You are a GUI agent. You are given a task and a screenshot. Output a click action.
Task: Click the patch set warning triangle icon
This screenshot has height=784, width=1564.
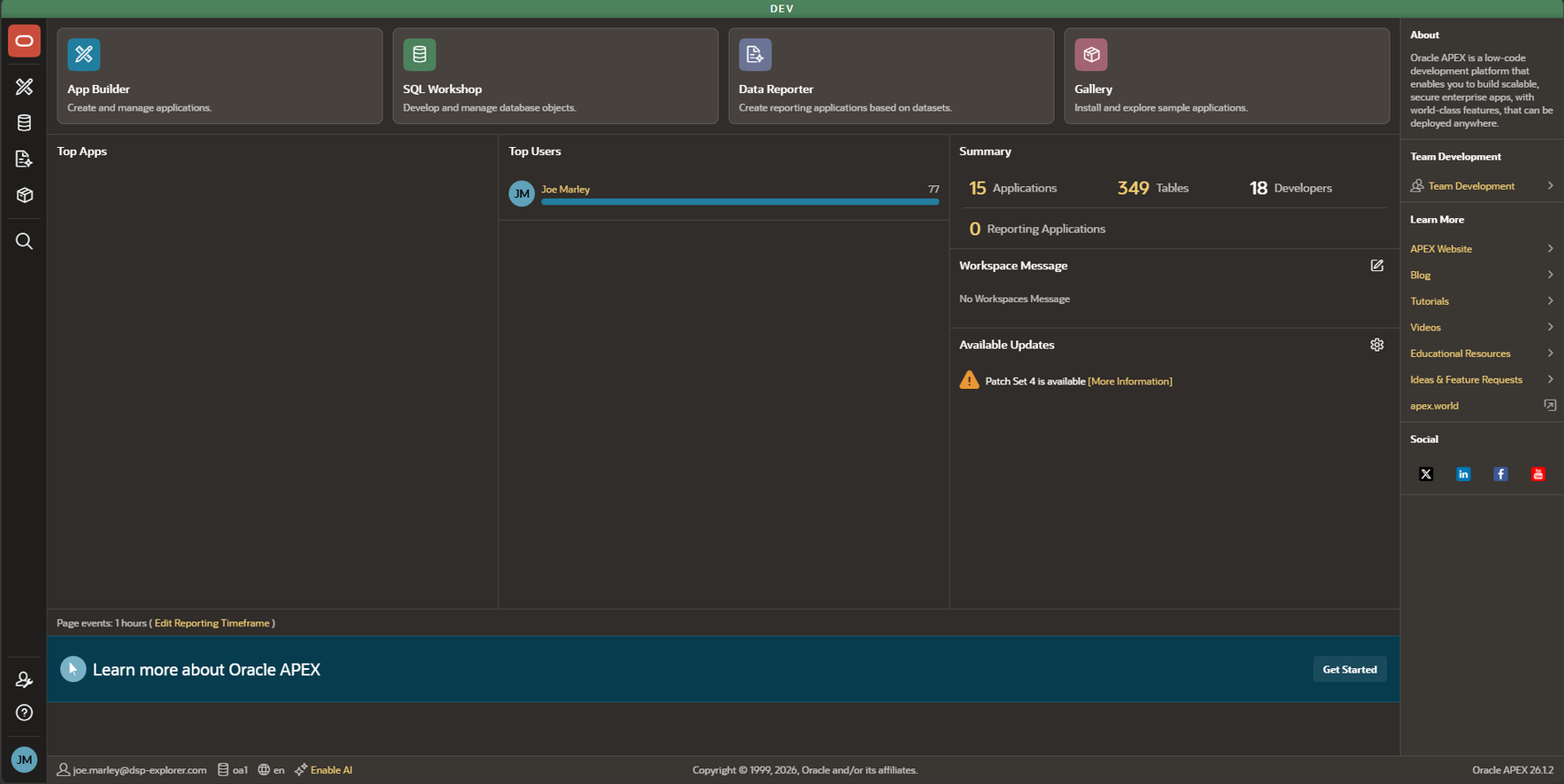pyautogui.click(x=970, y=380)
